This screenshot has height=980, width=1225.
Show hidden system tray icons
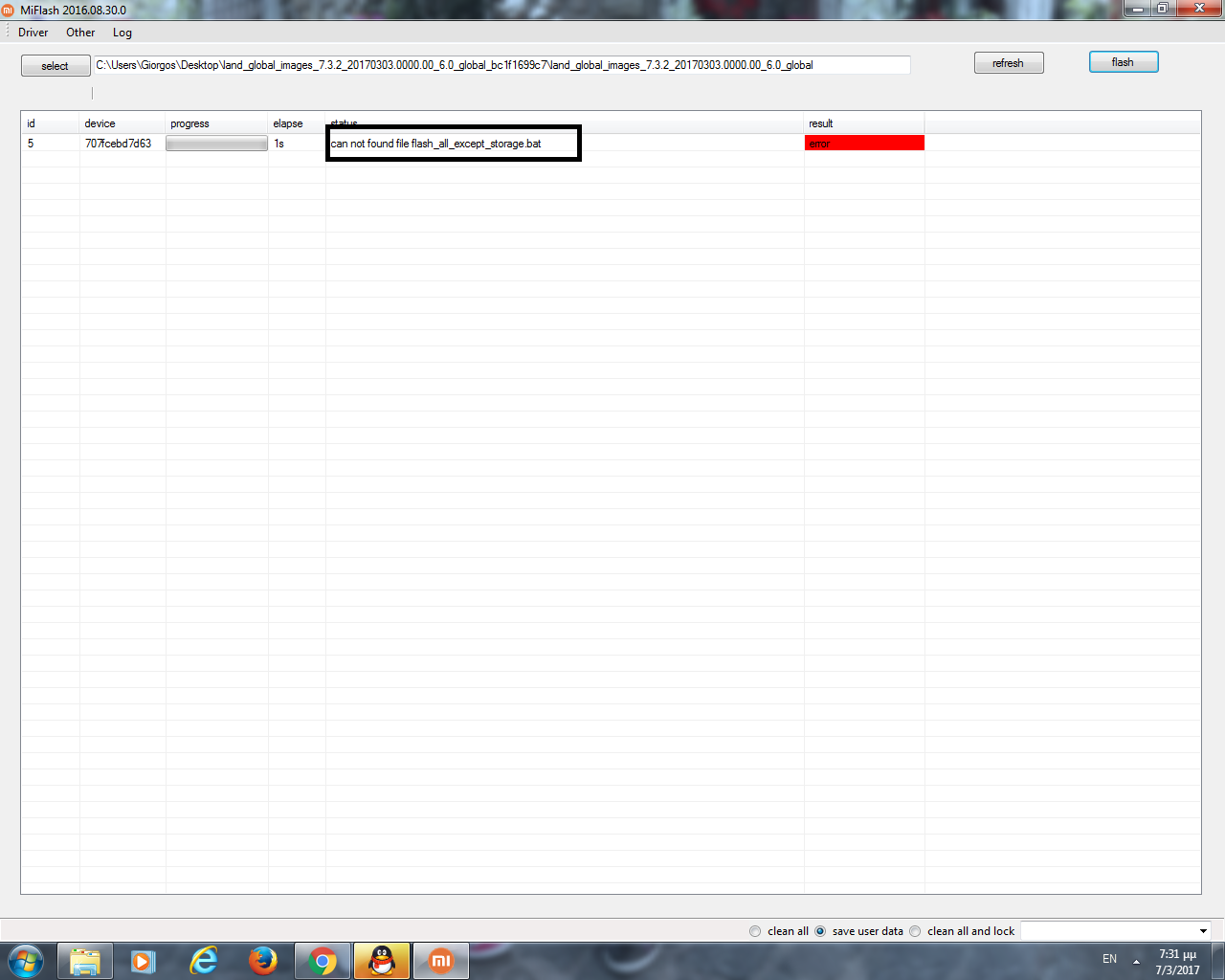coord(1137,961)
